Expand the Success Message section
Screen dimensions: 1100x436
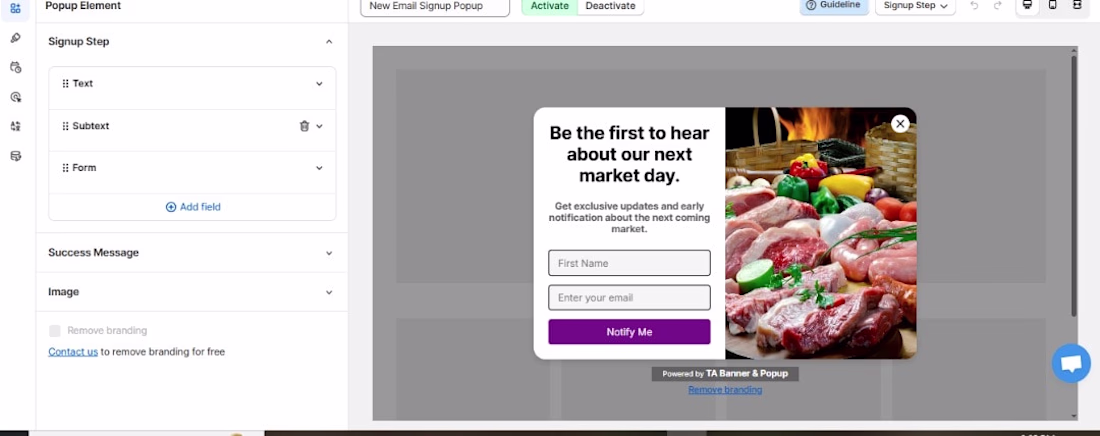[x=192, y=253]
